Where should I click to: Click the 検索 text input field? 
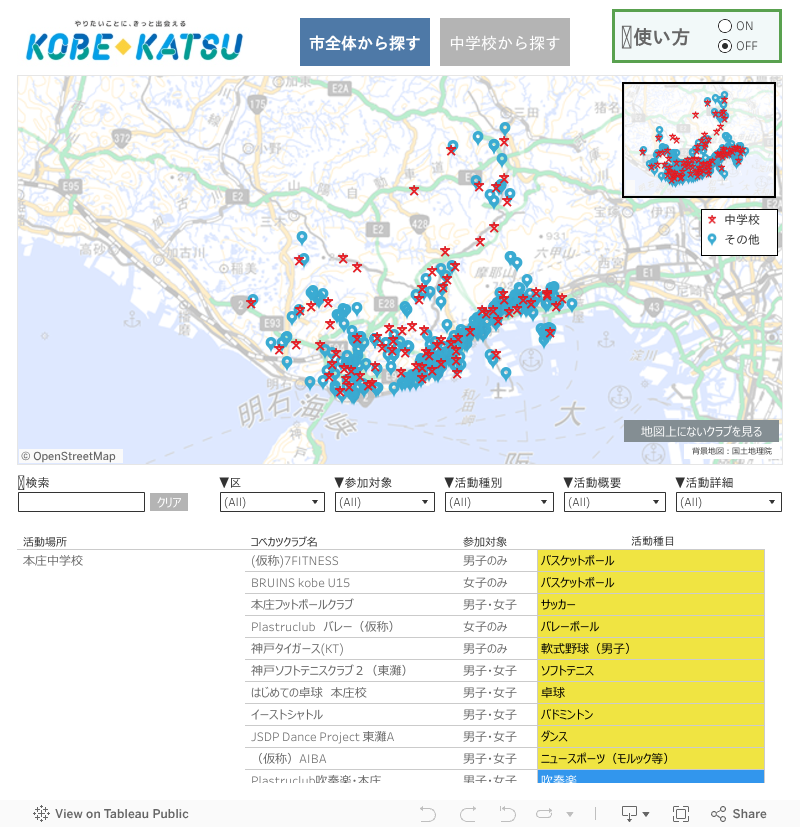[x=81, y=502]
